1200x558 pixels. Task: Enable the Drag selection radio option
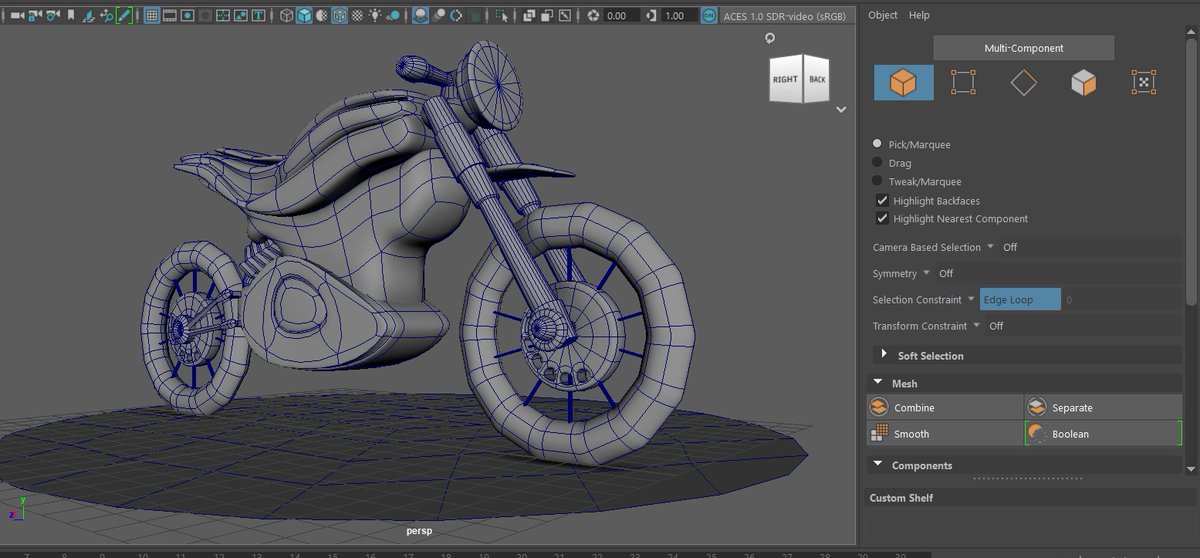(878, 163)
